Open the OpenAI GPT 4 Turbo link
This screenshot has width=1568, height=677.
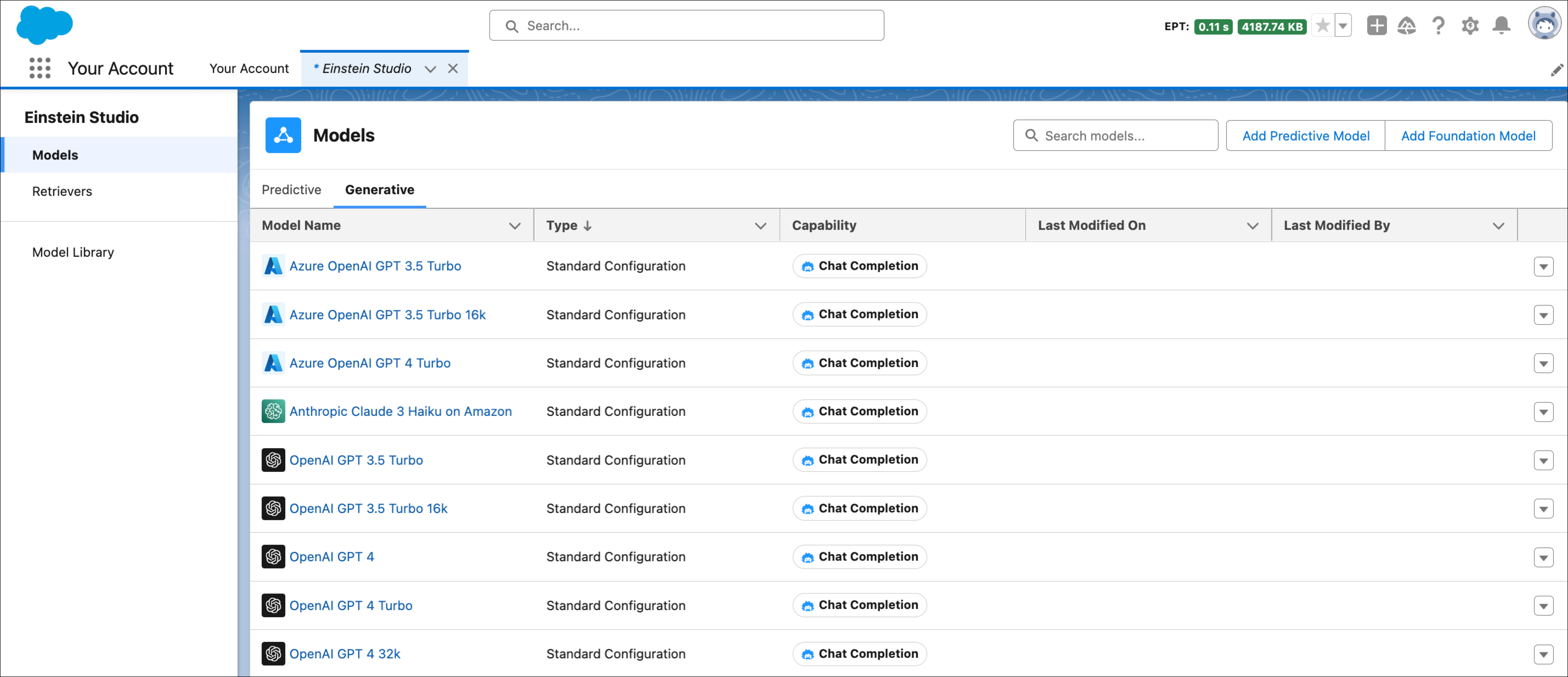(x=351, y=606)
